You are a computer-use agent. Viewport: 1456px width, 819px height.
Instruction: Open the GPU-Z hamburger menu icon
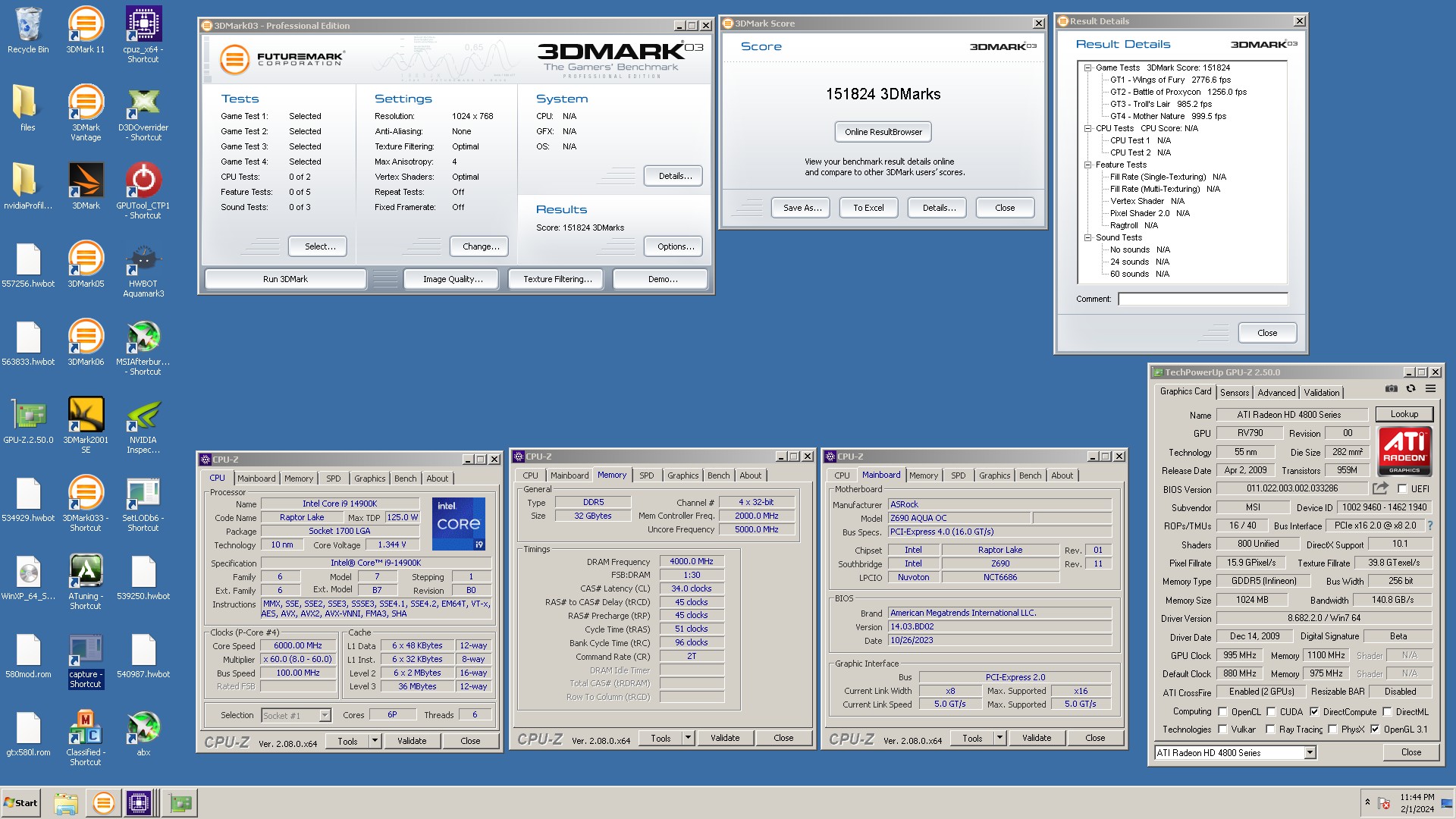click(x=1430, y=389)
